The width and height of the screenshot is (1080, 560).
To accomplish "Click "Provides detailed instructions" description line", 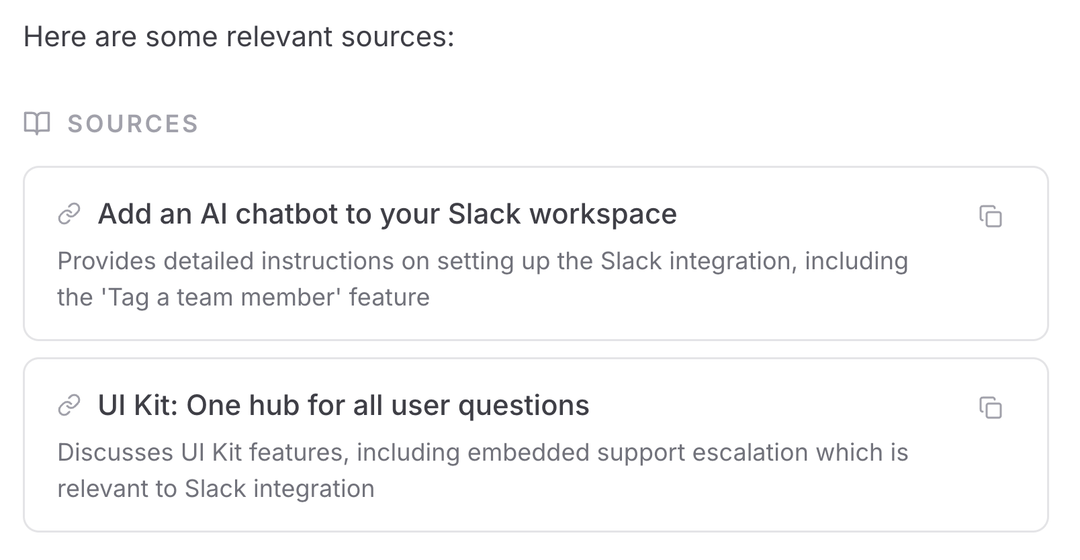I will pos(482,261).
